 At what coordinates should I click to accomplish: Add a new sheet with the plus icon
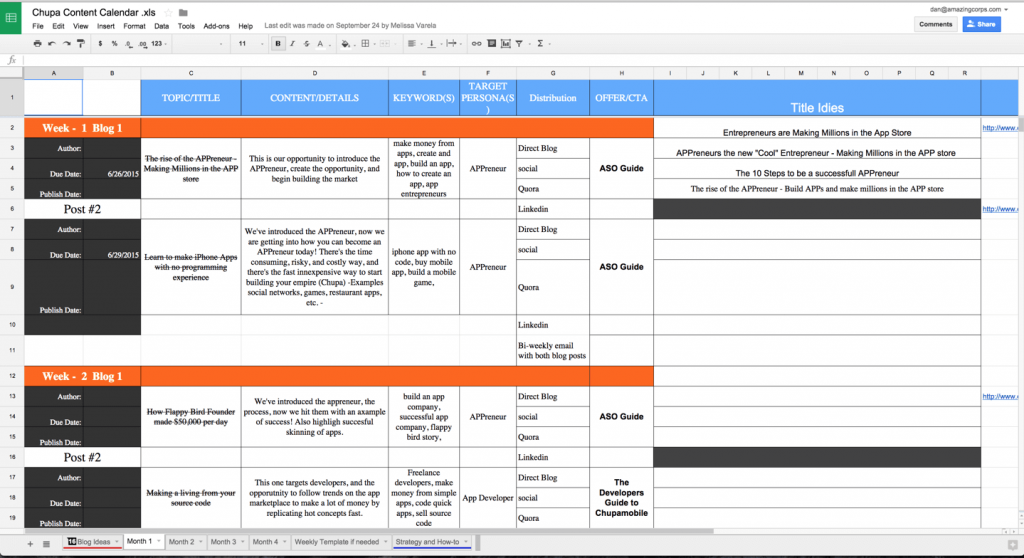[x=30, y=544]
